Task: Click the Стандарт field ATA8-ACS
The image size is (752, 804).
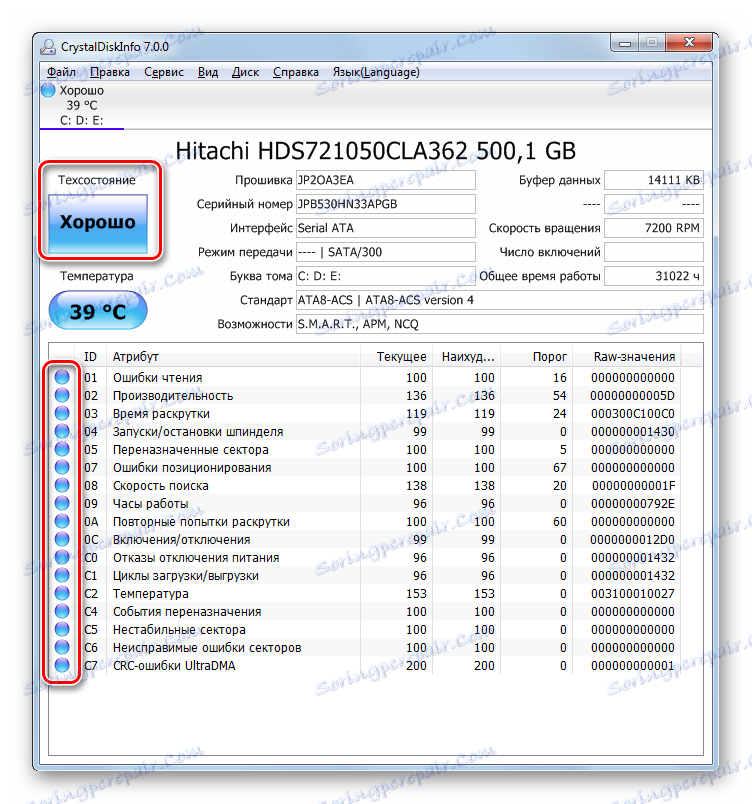Action: pos(500,300)
